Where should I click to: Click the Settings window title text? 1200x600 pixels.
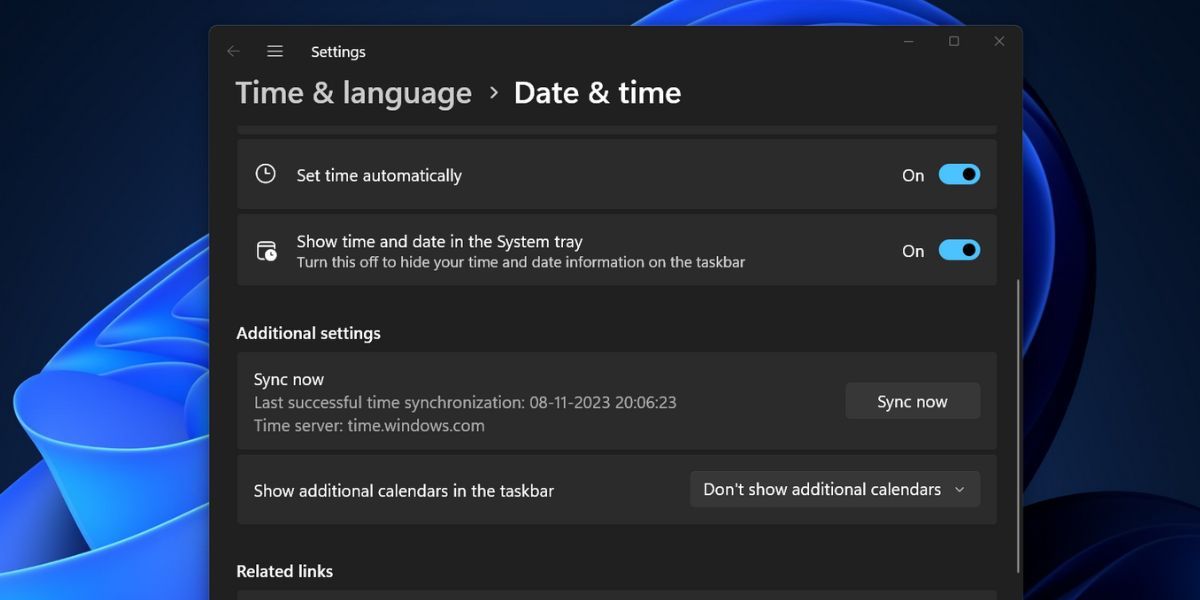coord(338,51)
